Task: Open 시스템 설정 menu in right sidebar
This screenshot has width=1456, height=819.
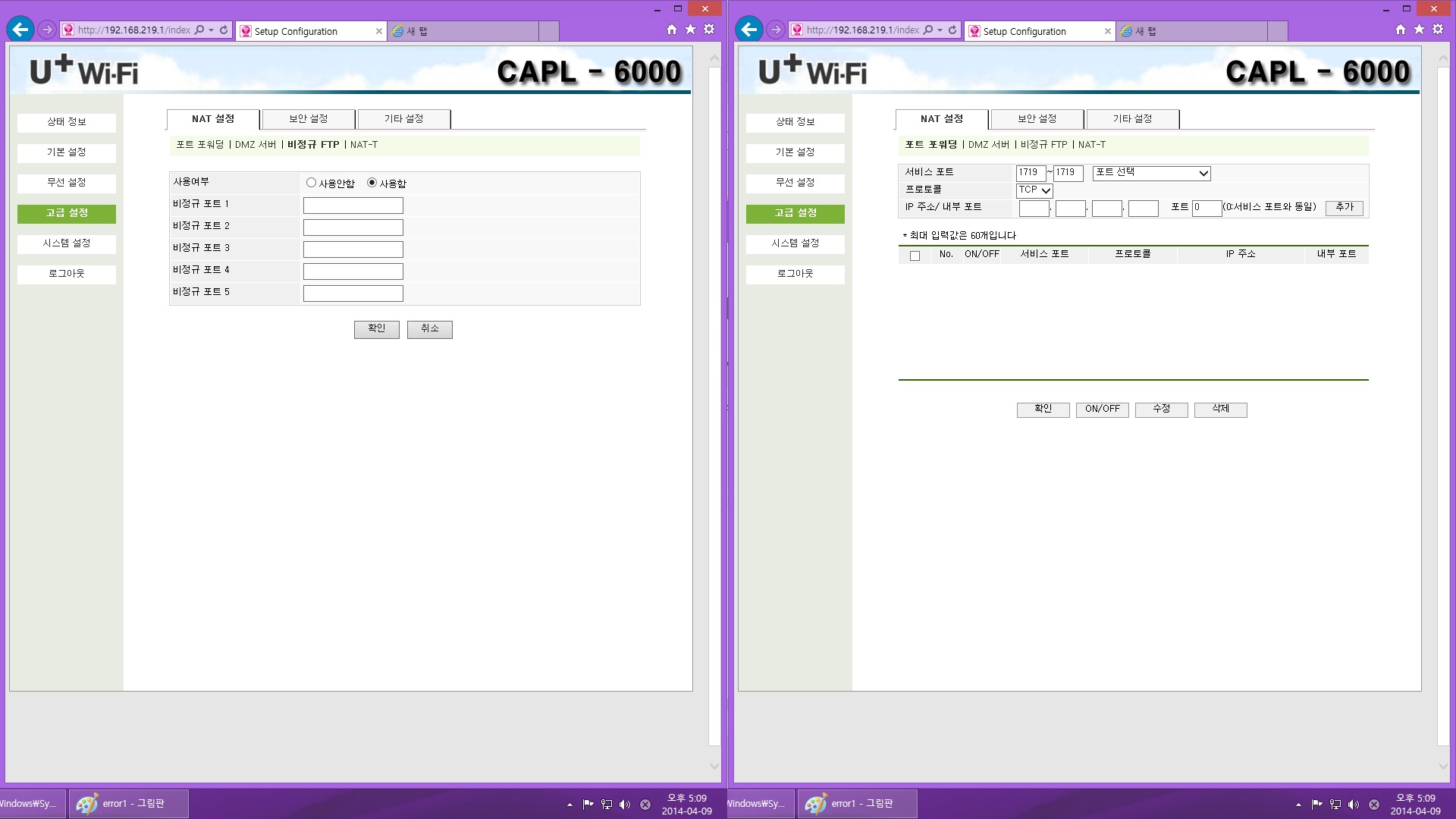Action: click(795, 243)
